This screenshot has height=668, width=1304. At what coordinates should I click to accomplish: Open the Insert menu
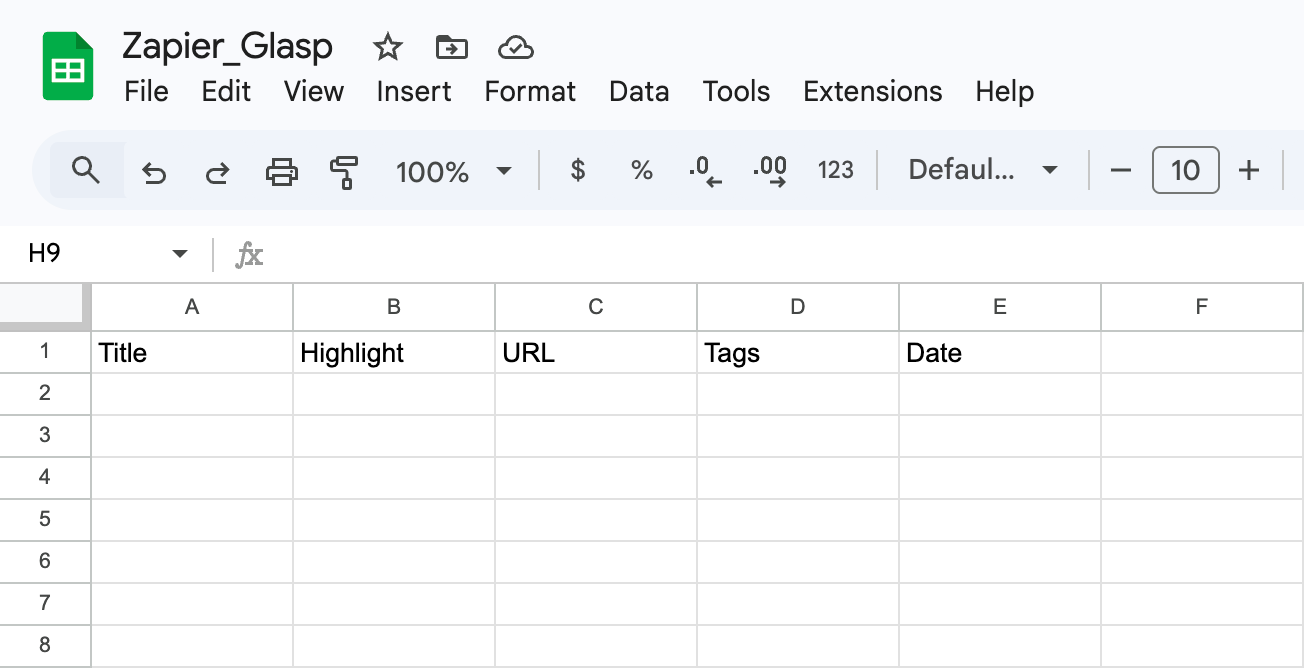pyautogui.click(x=414, y=92)
